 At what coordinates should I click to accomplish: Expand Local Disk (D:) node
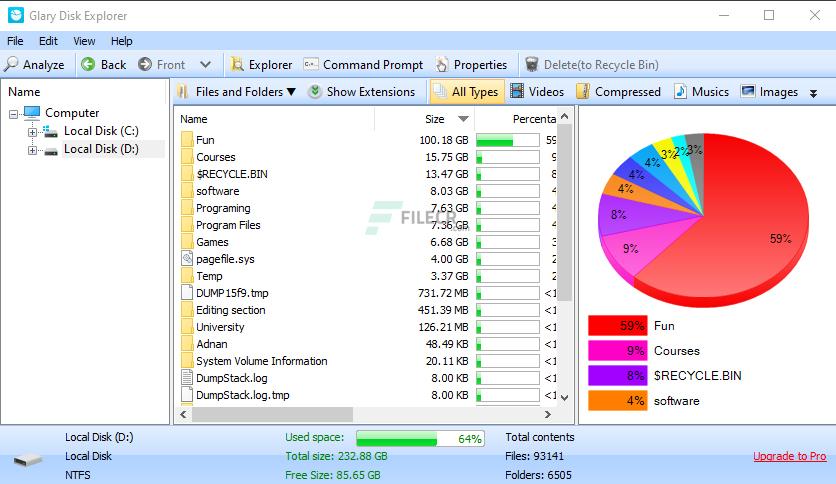[x=33, y=151]
